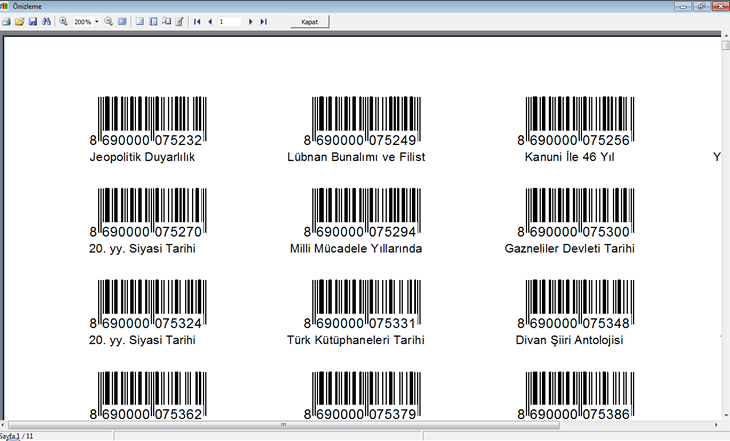The image size is (730, 441).
Task: Click the barcode labeled 8 690000 075362
Action: click(x=148, y=396)
